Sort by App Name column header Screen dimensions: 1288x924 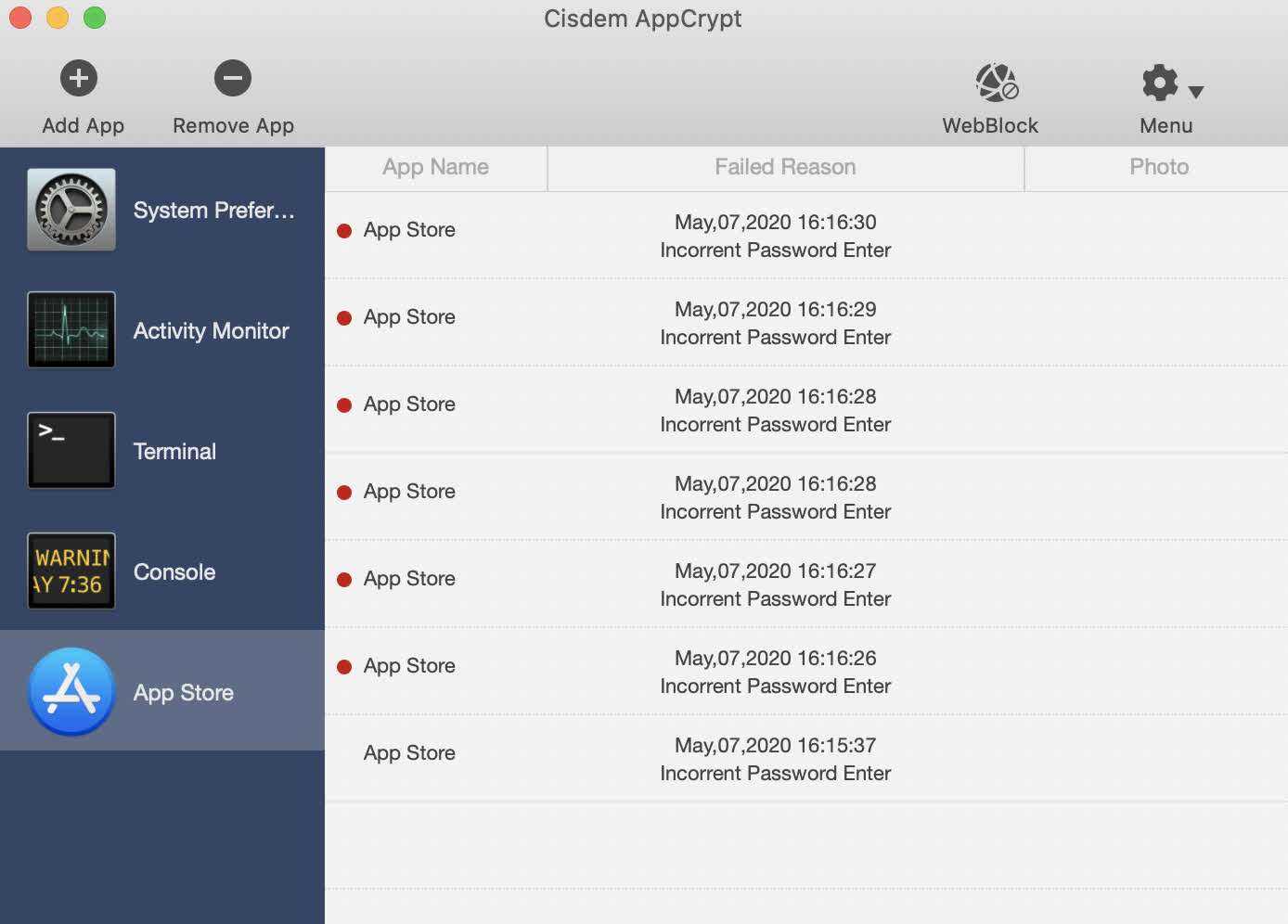[435, 167]
